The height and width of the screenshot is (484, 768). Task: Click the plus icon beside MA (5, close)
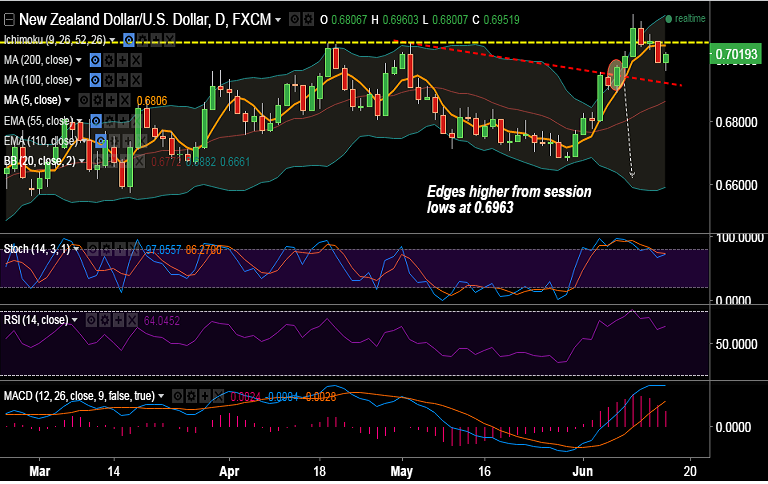click(x=111, y=100)
